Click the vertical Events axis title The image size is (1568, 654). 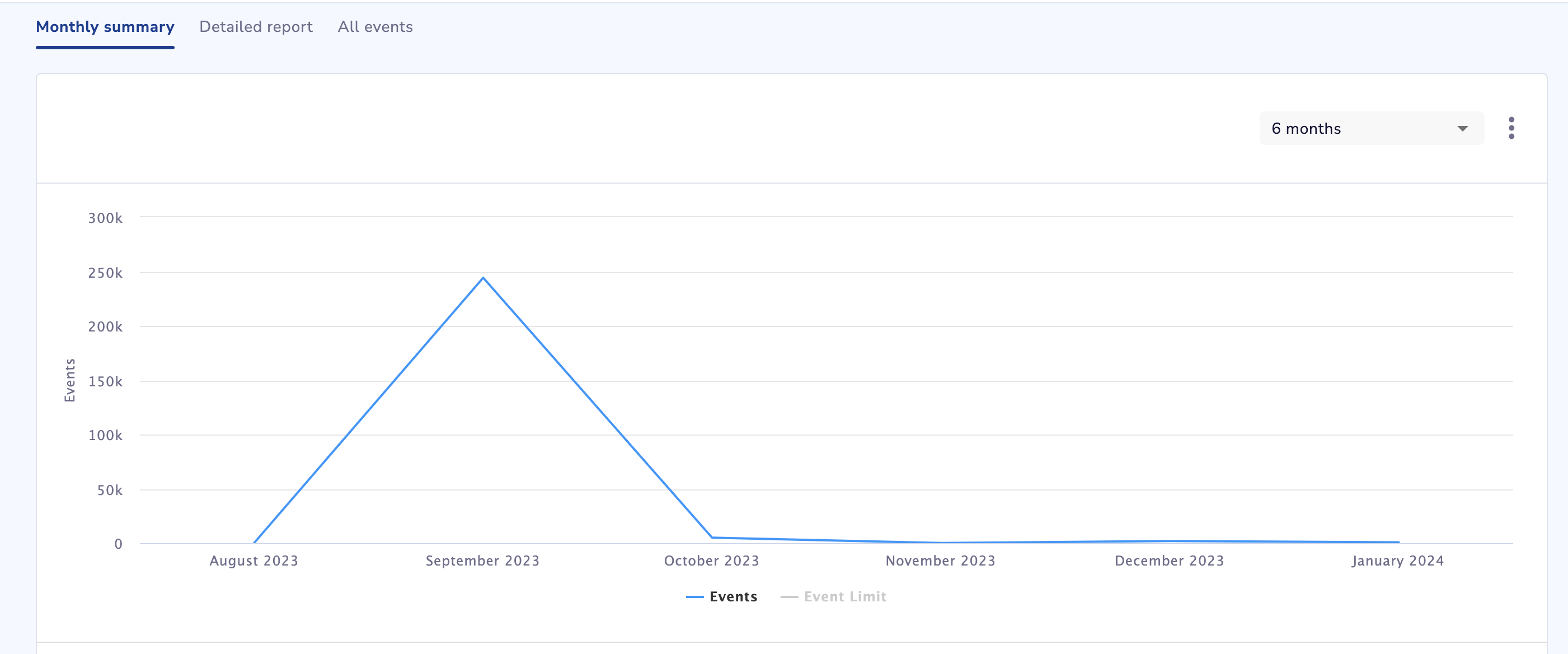point(70,380)
